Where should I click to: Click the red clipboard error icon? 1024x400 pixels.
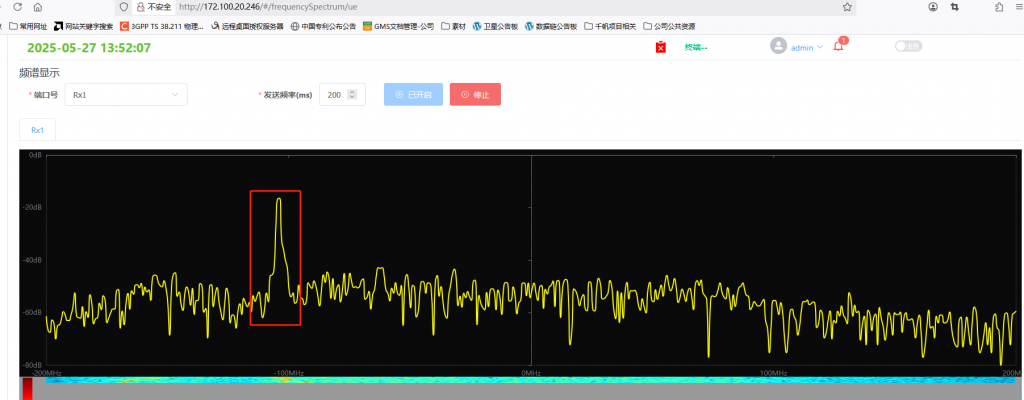661,47
